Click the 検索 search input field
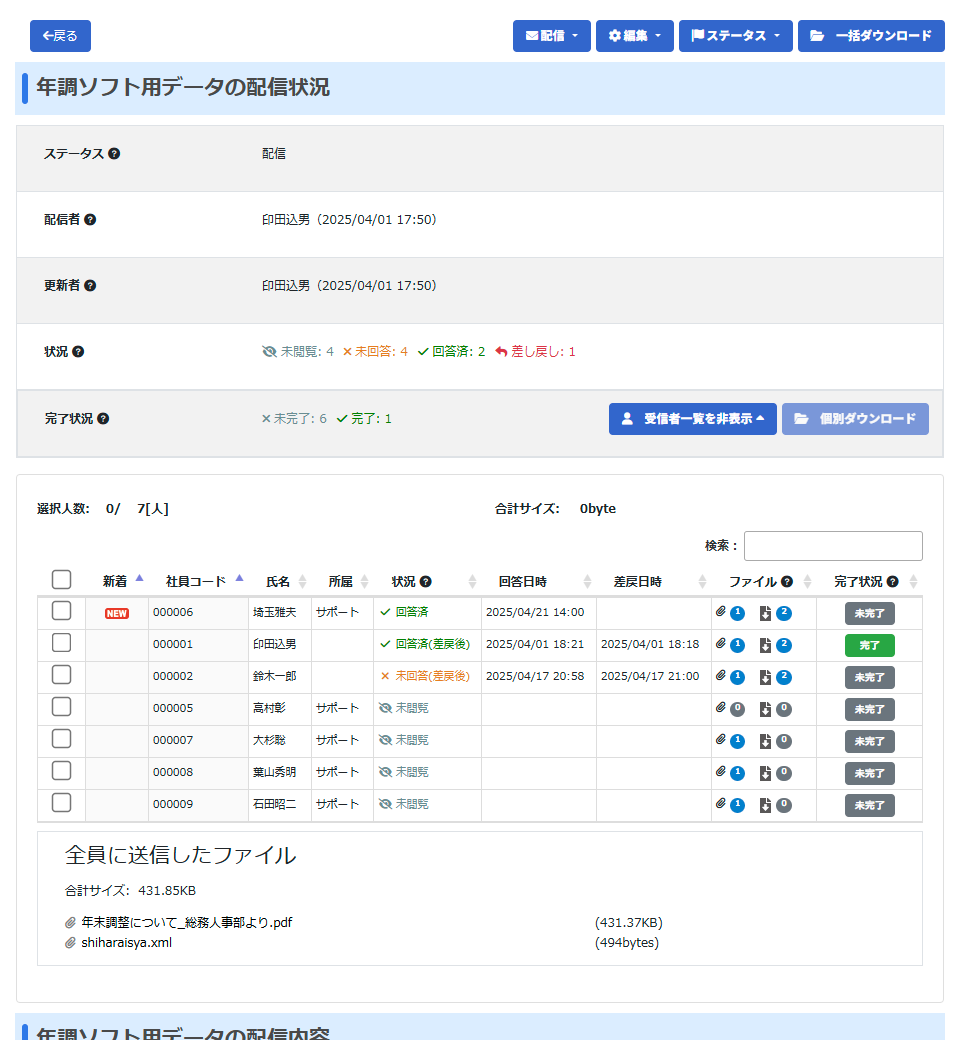Image resolution: width=960 pixels, height=1040 pixels. point(832,546)
